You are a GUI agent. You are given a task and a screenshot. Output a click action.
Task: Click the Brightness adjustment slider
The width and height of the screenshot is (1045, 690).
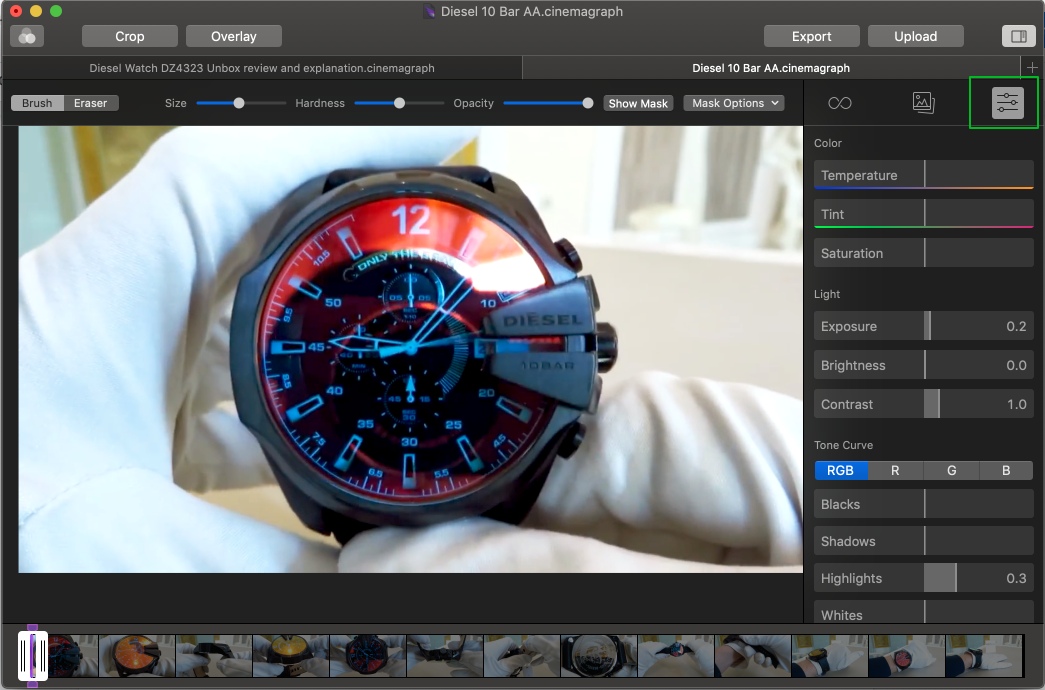tap(924, 365)
